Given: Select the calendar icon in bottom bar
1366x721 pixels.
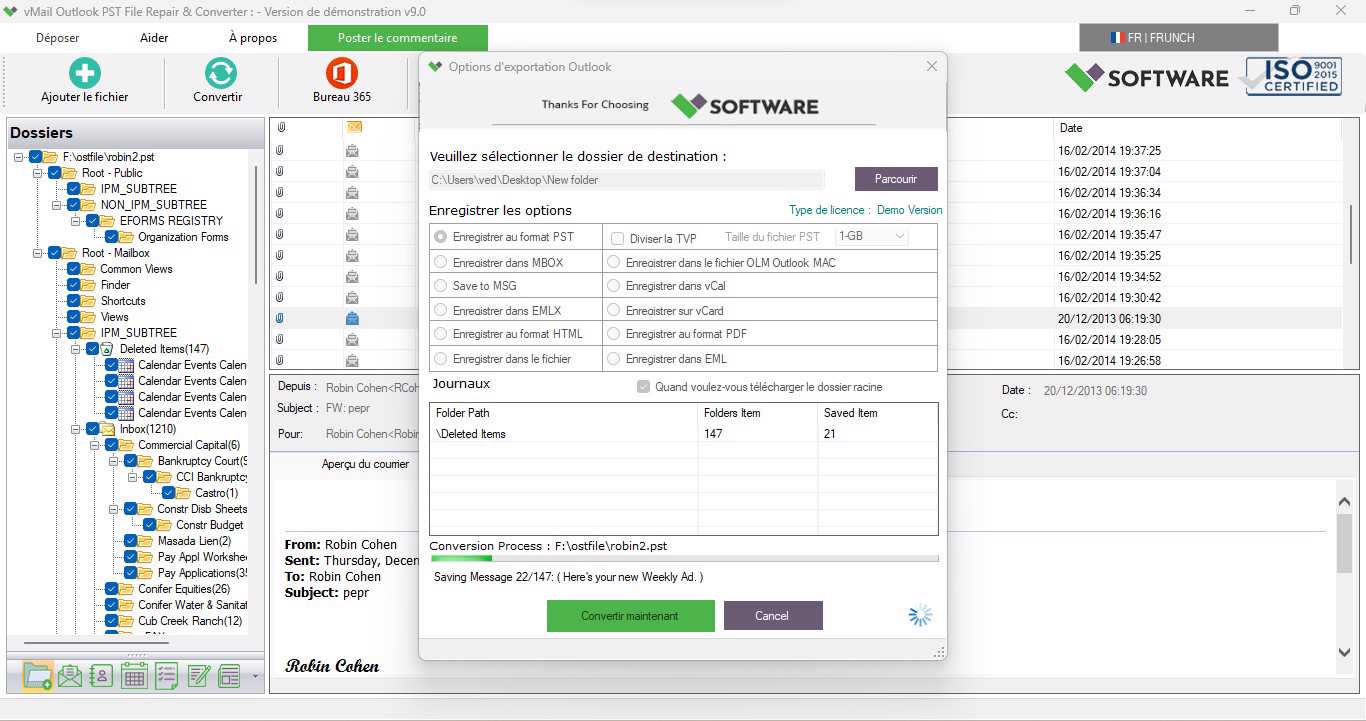Looking at the screenshot, I should 134,676.
